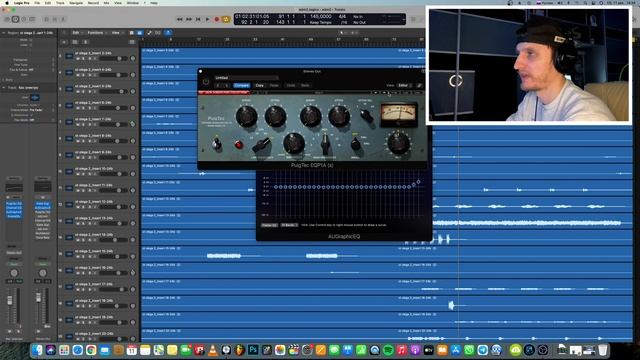
Task: Open Spotify from the dock
Action: click(x=388, y=350)
